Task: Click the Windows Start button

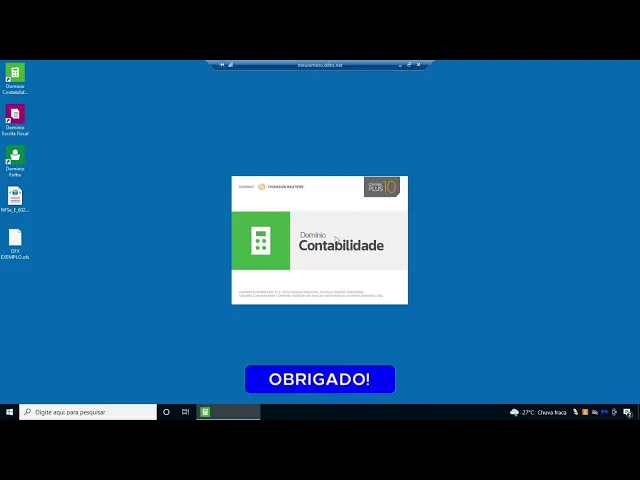Action: coord(9,412)
